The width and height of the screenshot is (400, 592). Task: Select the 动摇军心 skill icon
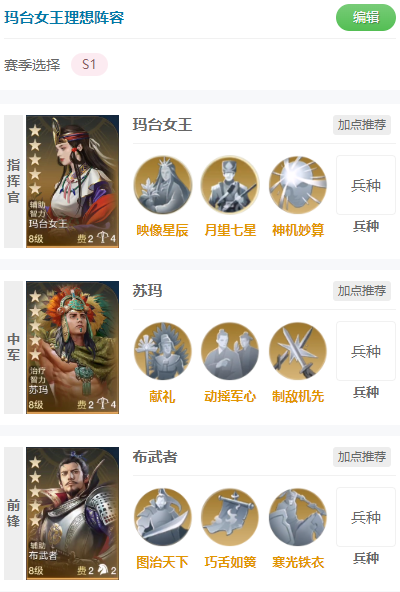(x=230, y=351)
